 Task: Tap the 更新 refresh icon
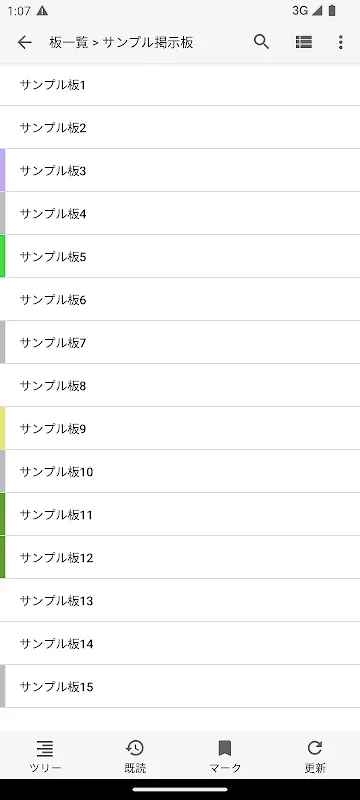pyautogui.click(x=315, y=748)
